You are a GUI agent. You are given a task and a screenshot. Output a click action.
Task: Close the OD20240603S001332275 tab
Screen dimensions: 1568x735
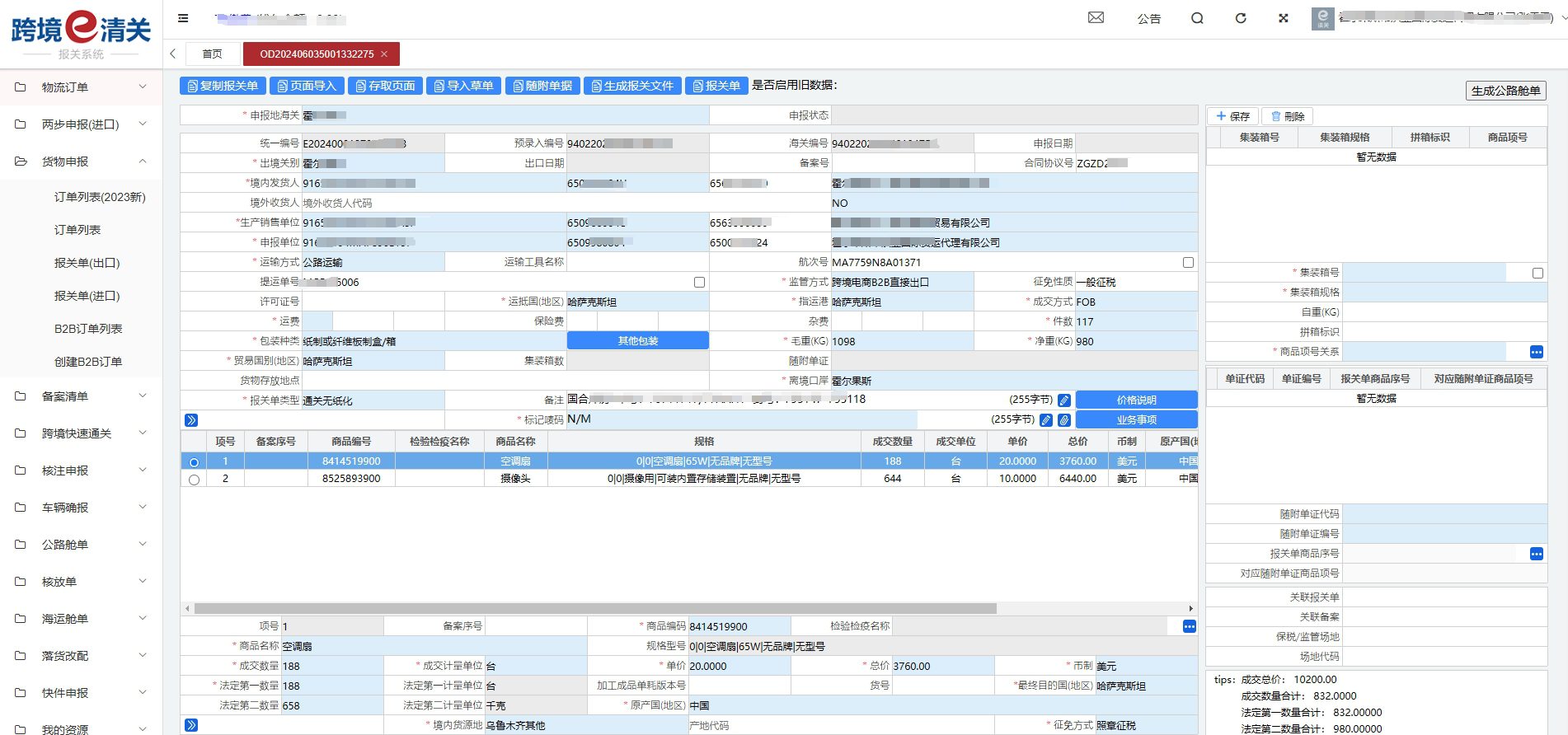pos(384,54)
